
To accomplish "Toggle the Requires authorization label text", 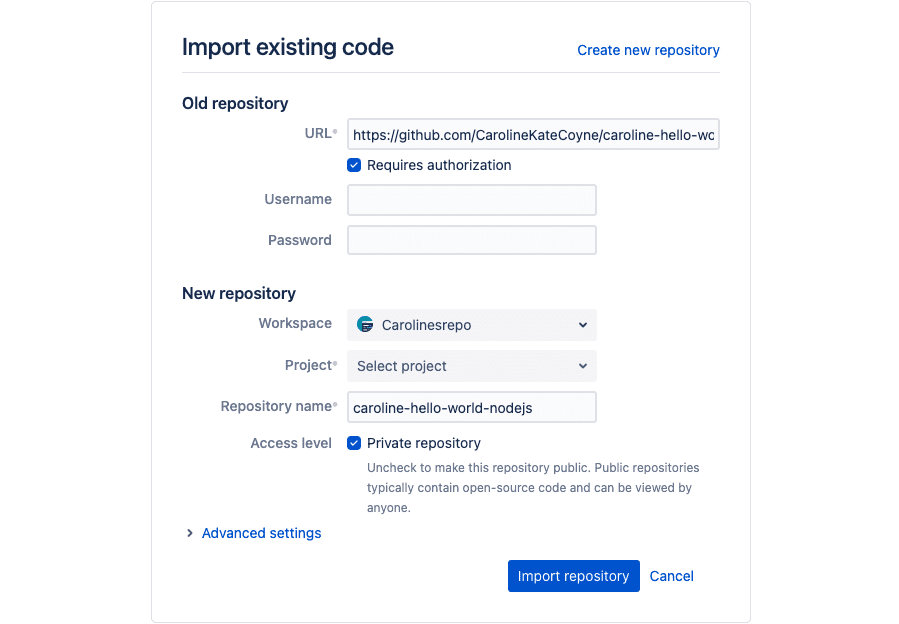I will 438,165.
